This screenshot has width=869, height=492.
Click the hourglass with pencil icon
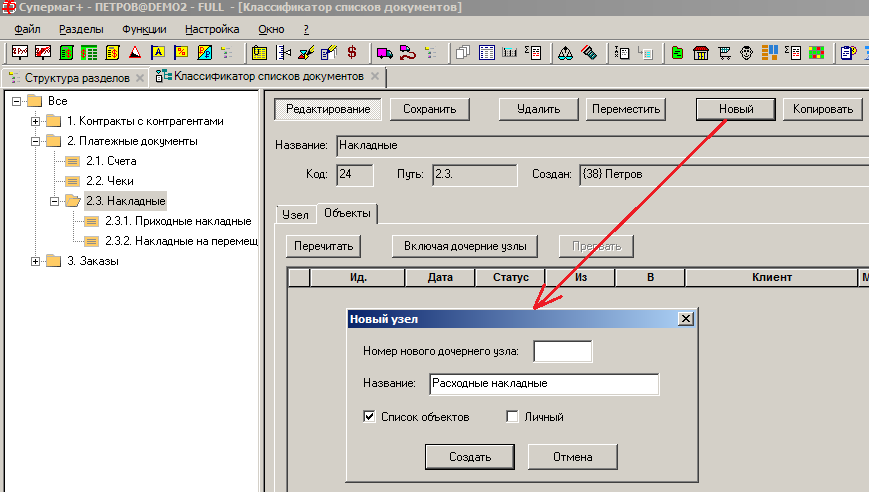pos(306,53)
